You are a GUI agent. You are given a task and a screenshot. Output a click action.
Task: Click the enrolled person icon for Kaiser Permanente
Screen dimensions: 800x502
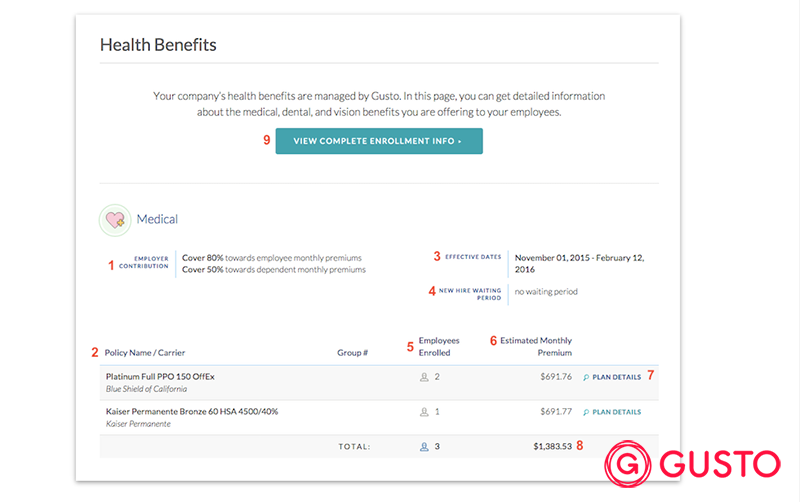[x=424, y=412]
